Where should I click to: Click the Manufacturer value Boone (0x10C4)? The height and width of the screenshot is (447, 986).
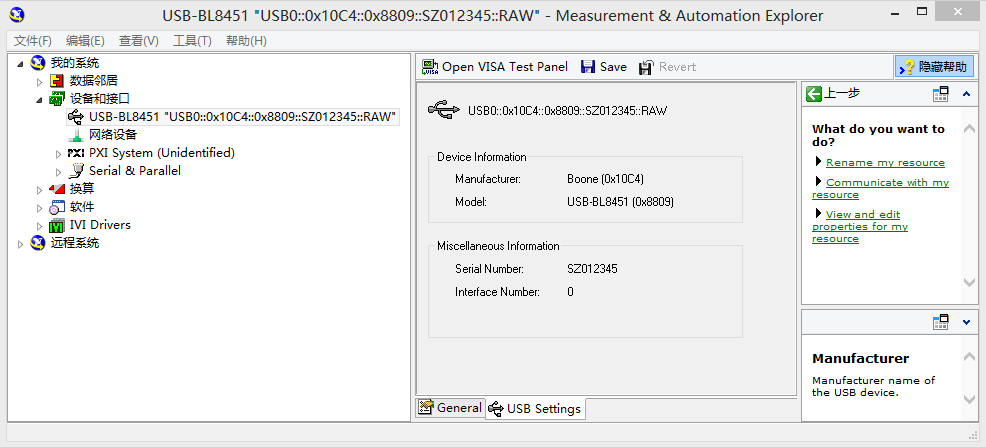pos(606,179)
